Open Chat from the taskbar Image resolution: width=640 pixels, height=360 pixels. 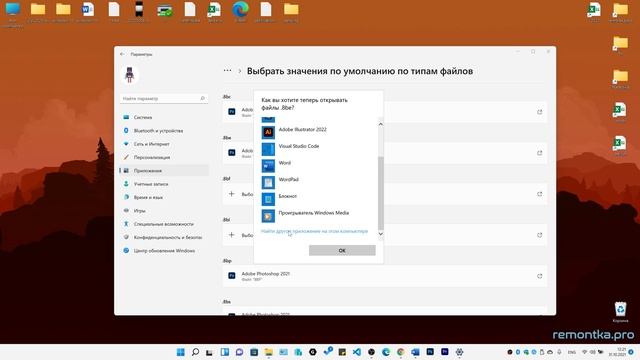pos(239,352)
